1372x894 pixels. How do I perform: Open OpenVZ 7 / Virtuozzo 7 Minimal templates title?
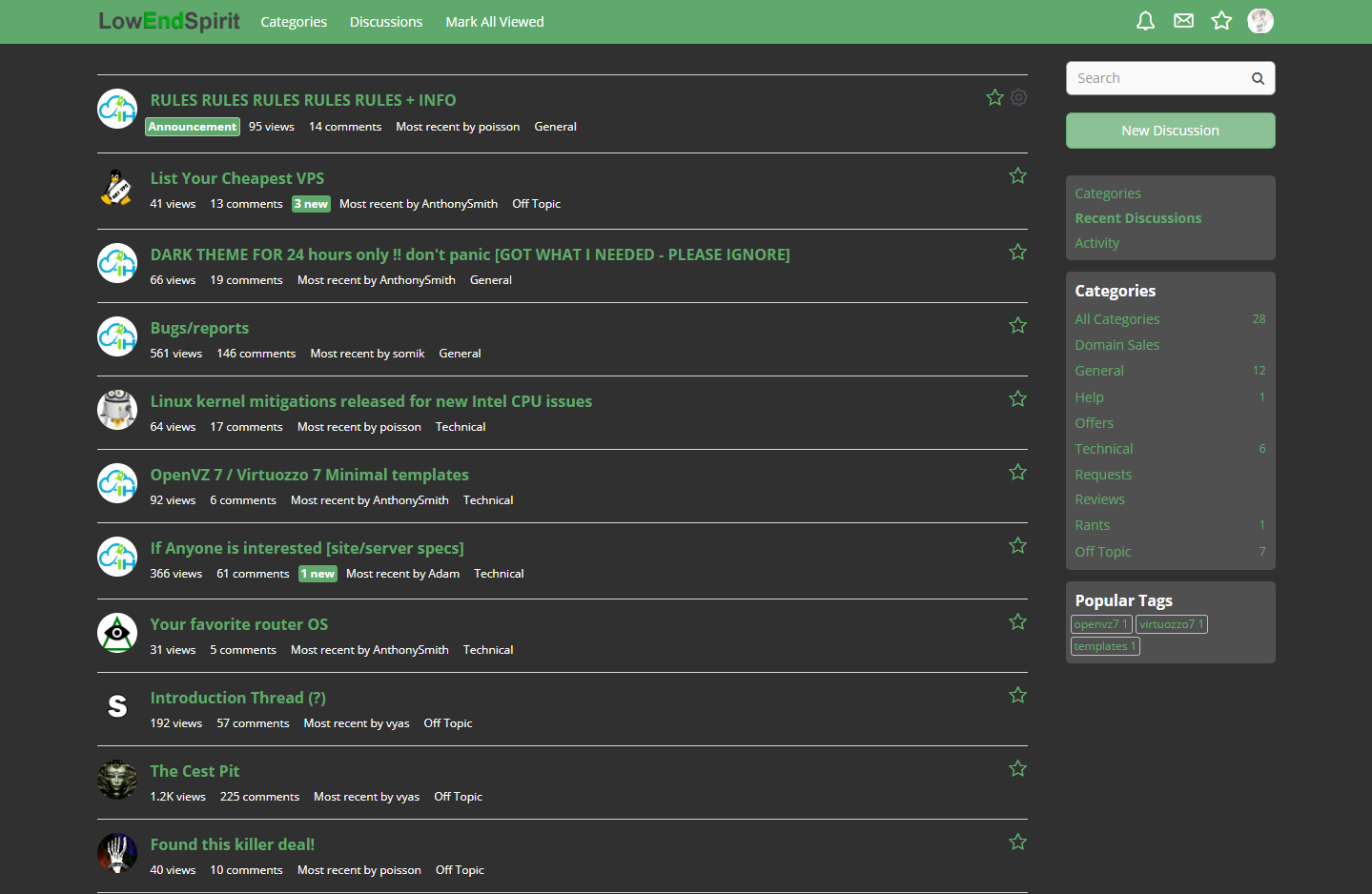coord(309,475)
